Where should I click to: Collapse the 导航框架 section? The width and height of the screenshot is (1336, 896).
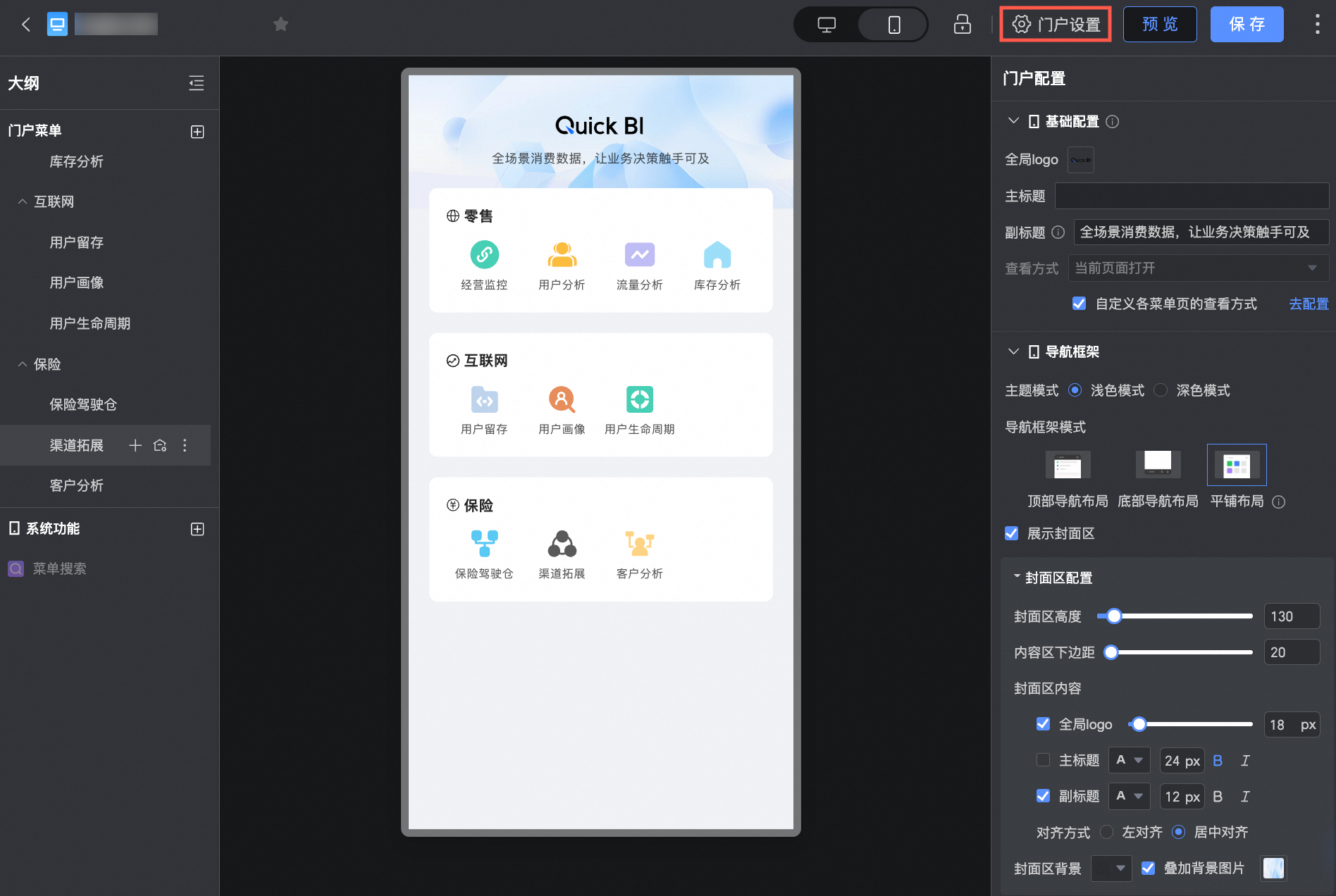point(1013,351)
